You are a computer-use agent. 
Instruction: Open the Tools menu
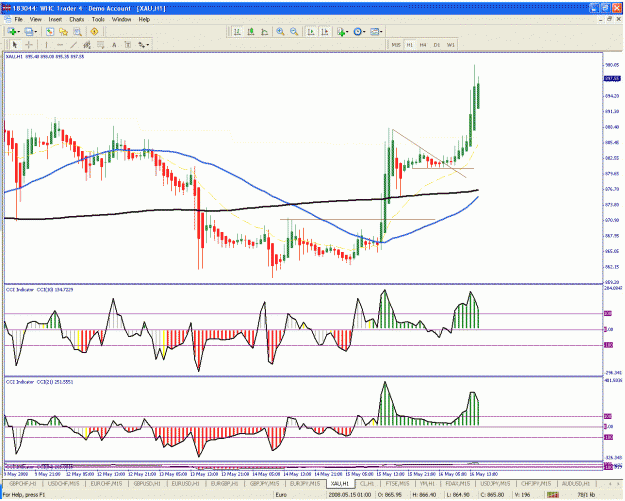pos(98,19)
